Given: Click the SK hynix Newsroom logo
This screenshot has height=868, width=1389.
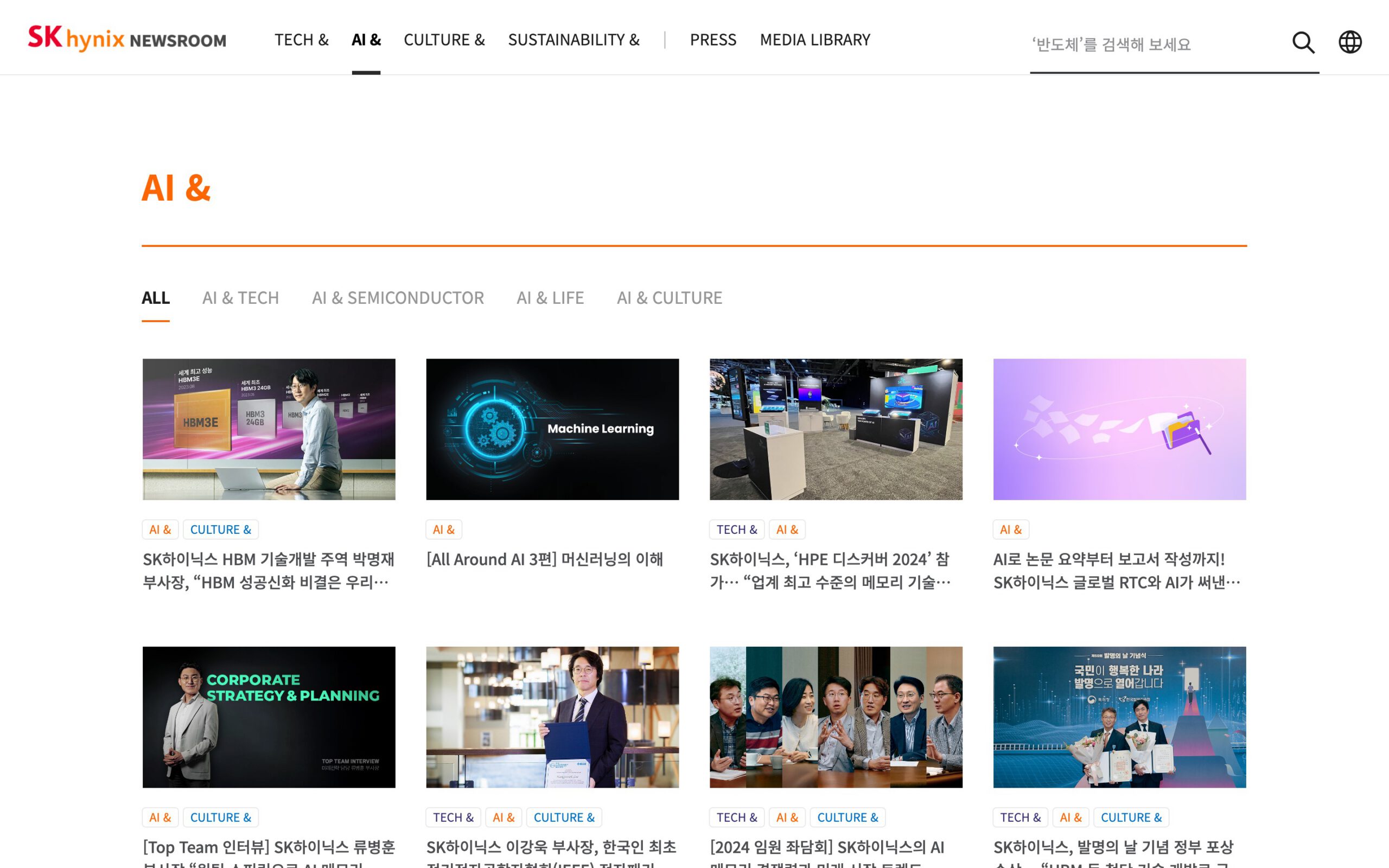Looking at the screenshot, I should 127,39.
